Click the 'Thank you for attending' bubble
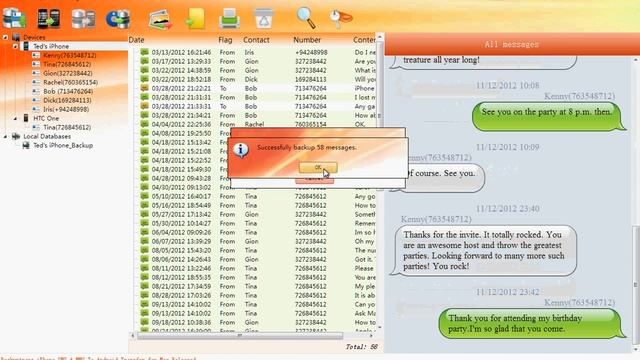 point(532,323)
